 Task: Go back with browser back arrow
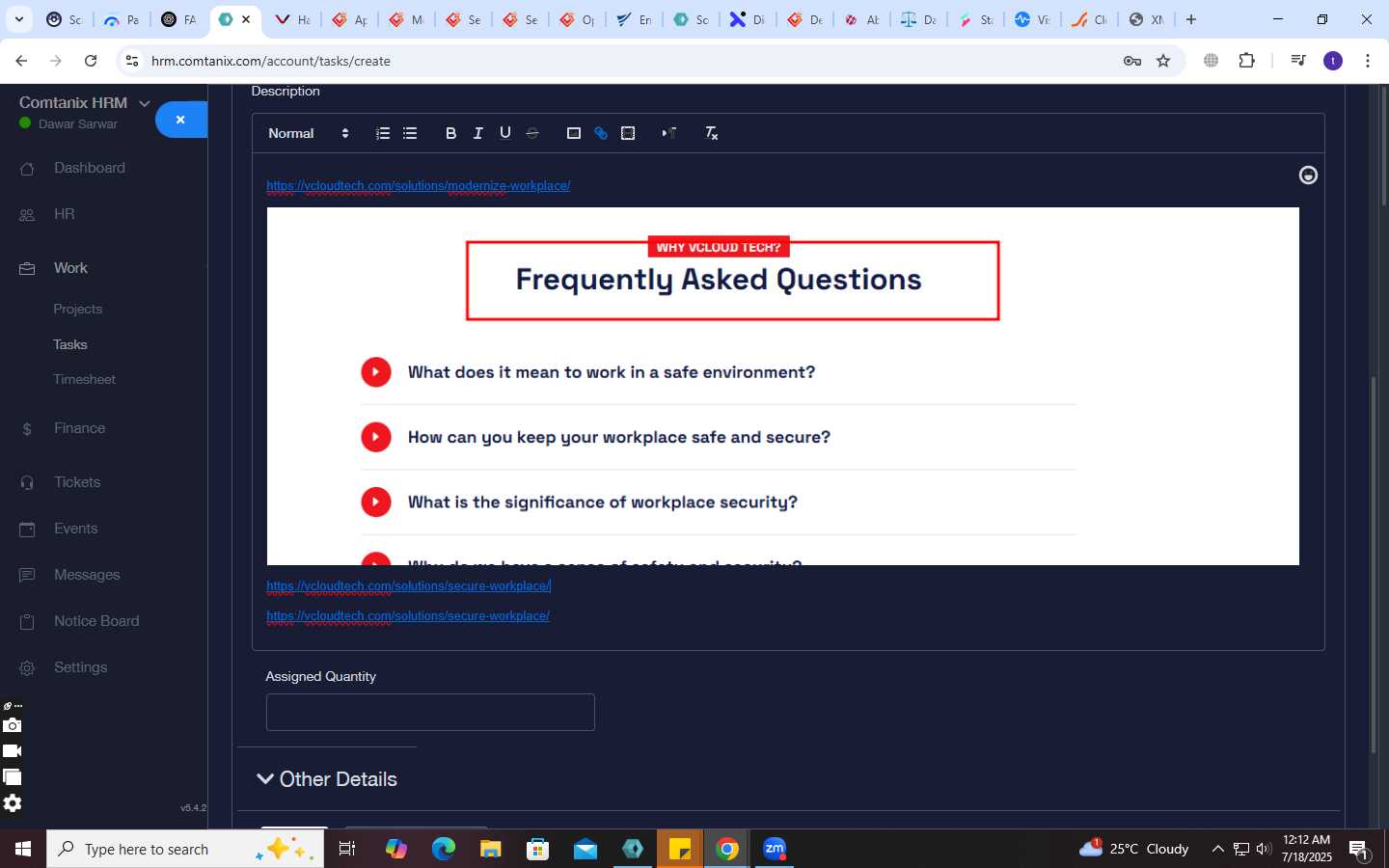21,61
